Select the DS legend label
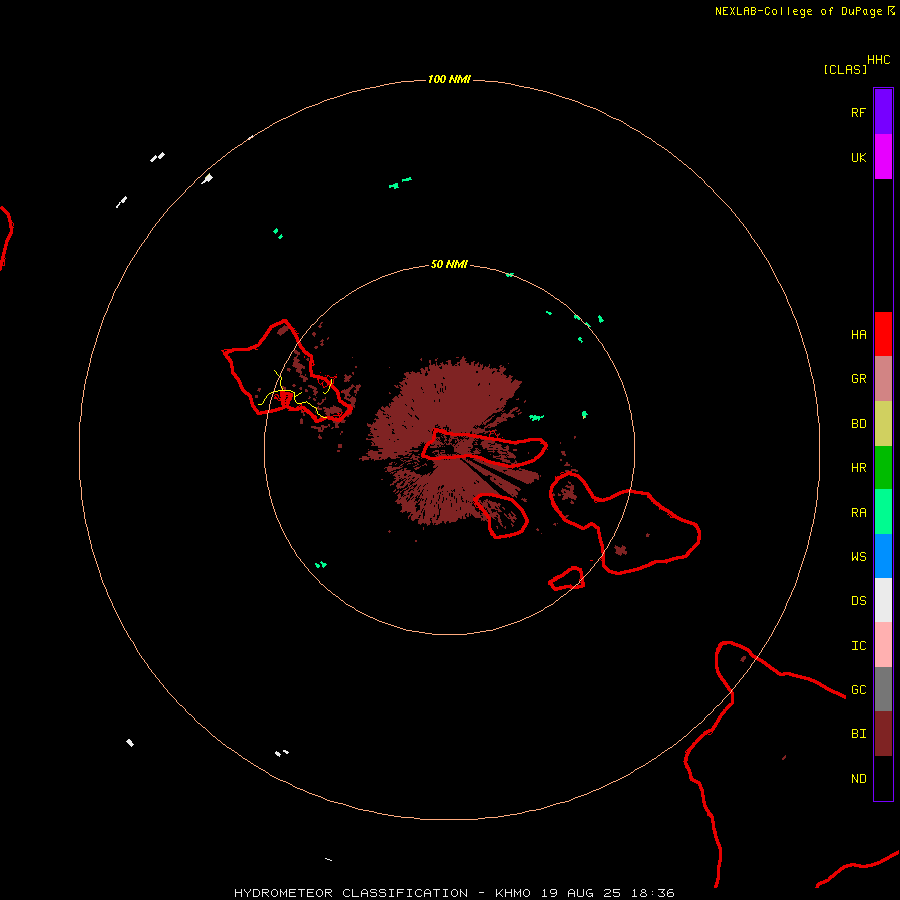This screenshot has width=900, height=900. click(x=858, y=600)
